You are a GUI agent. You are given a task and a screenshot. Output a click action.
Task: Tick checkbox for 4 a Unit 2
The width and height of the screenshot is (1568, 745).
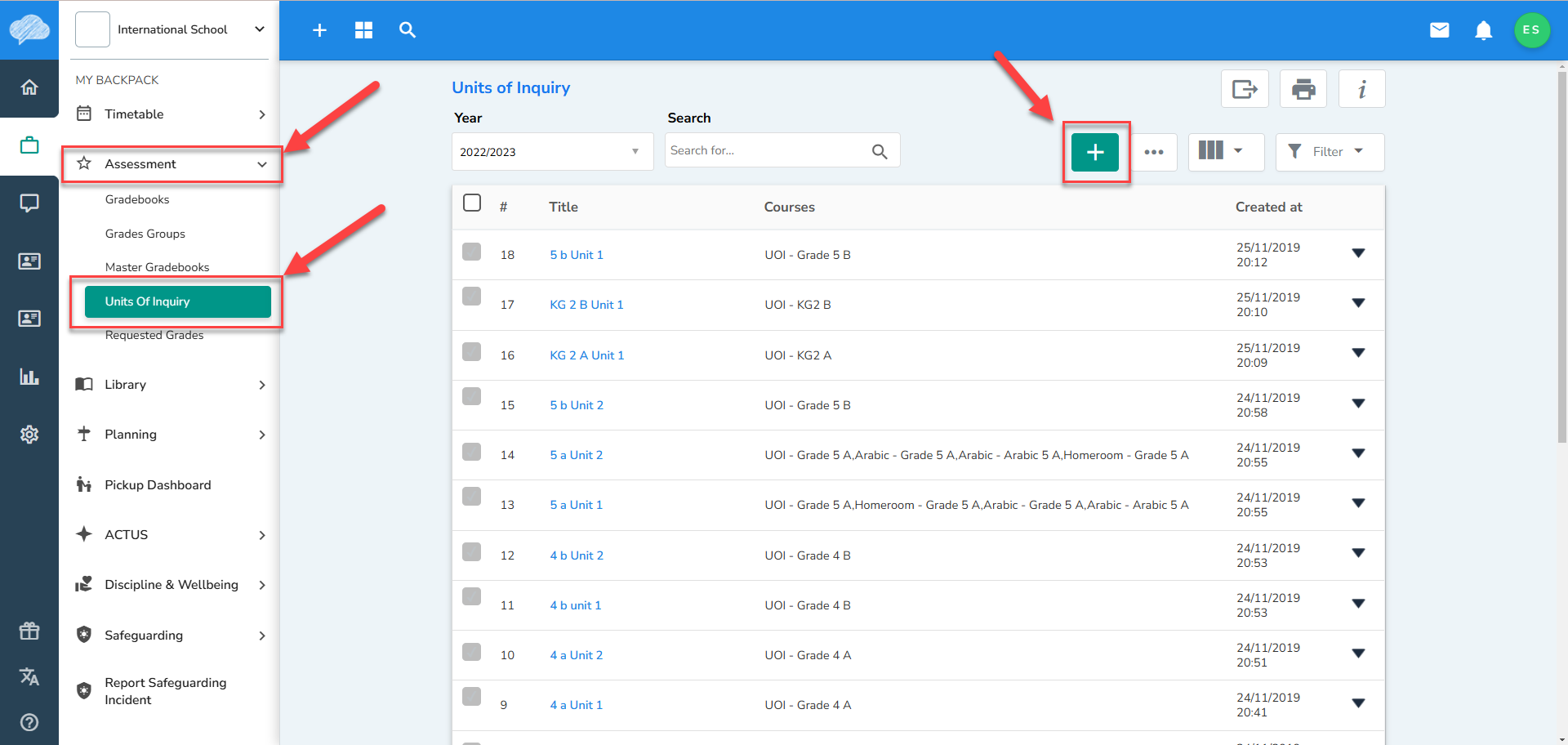(x=472, y=651)
